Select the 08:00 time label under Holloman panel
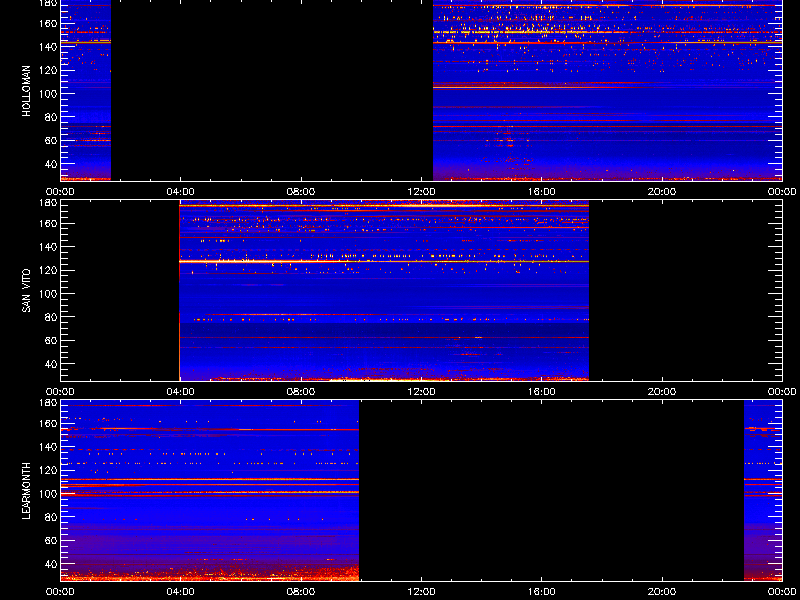This screenshot has height=600, width=800. tap(301, 192)
